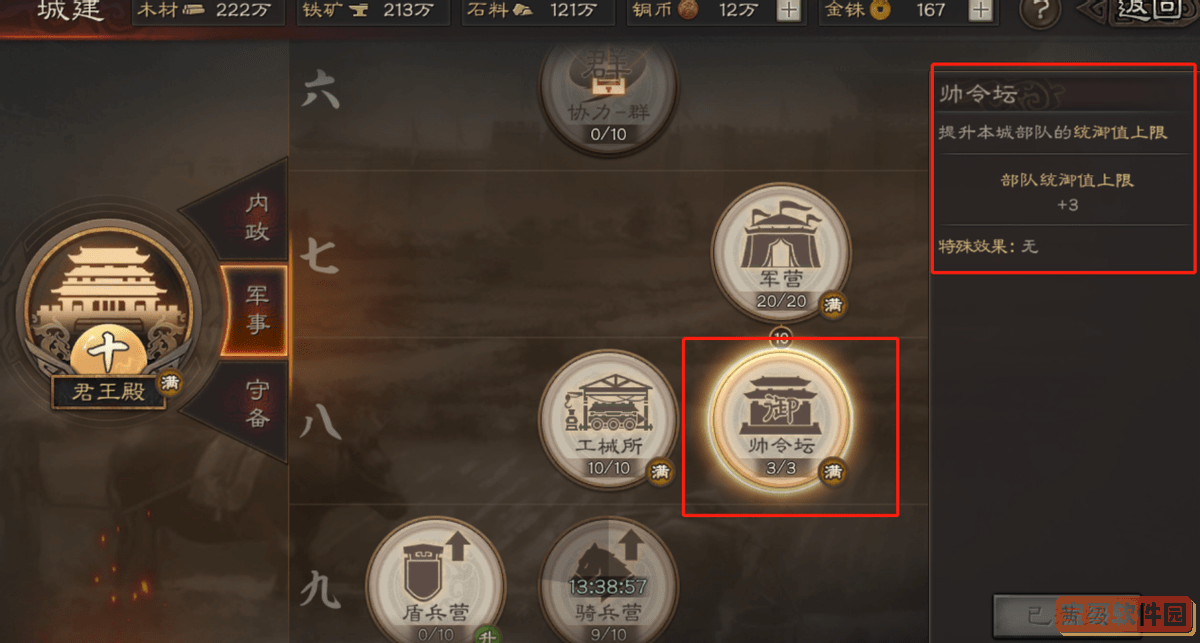Image resolution: width=1200 pixels, height=643 pixels.
Task: Click the 满 badge on 军营
Action: point(834,306)
